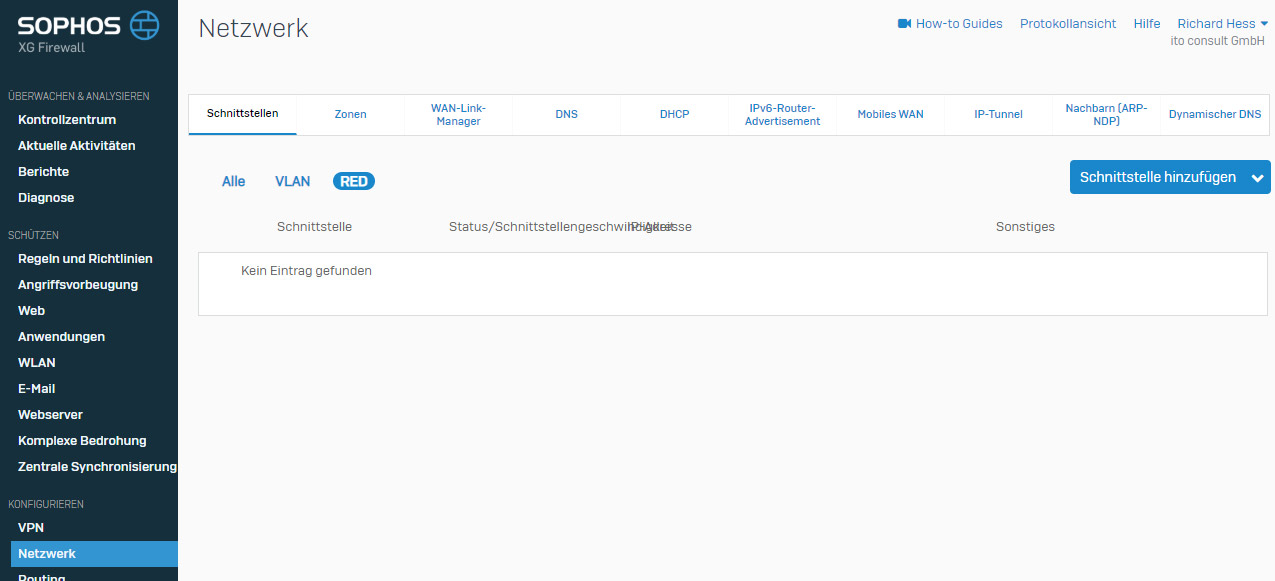Open the Dynamischer DNS tab

click(x=1214, y=114)
